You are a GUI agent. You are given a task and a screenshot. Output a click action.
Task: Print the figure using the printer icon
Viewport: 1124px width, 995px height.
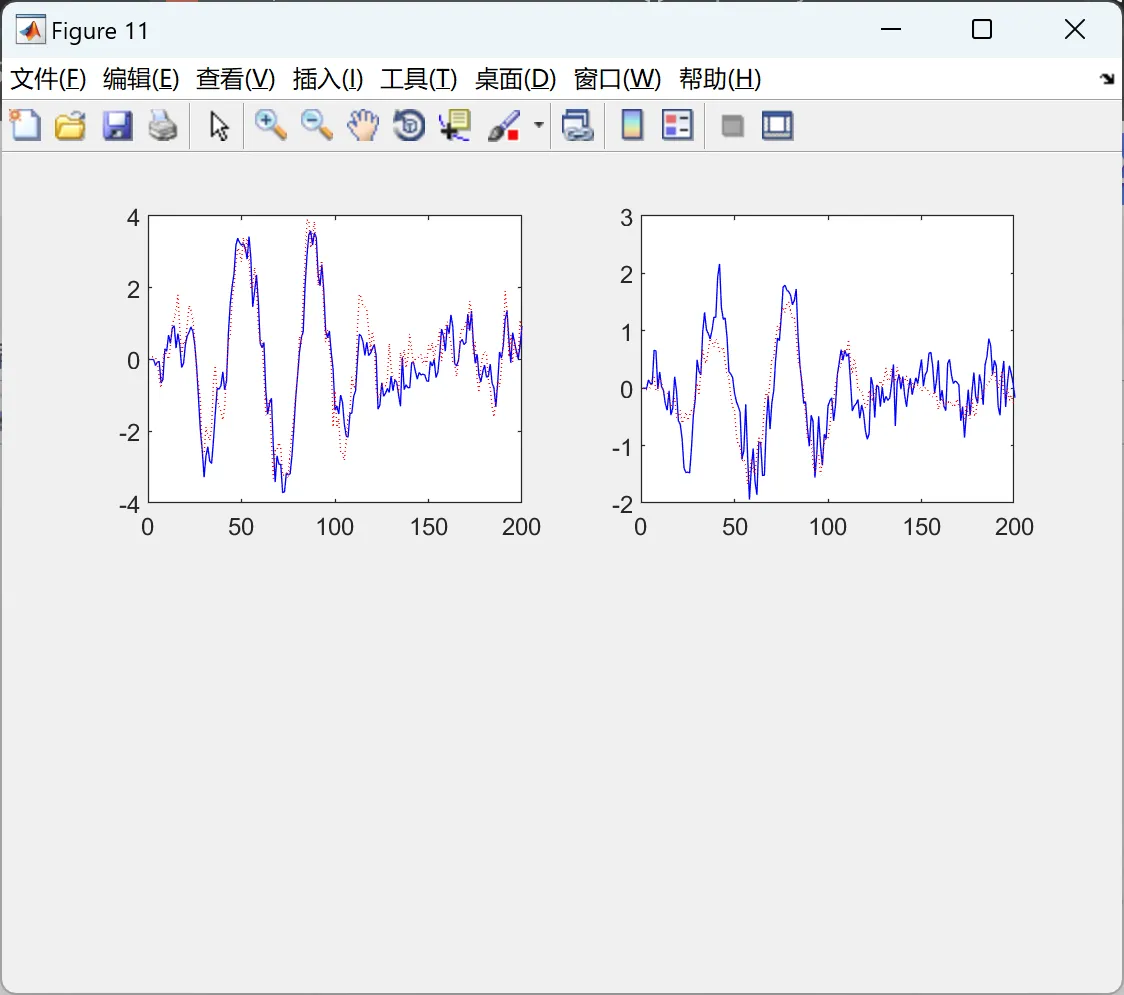coord(163,125)
